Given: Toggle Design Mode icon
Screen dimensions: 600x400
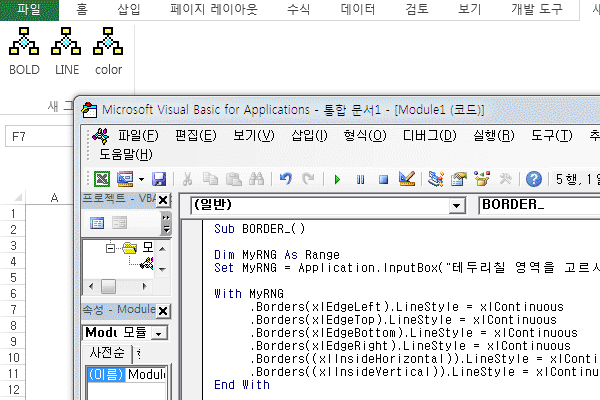Looking at the screenshot, I should point(406,179).
